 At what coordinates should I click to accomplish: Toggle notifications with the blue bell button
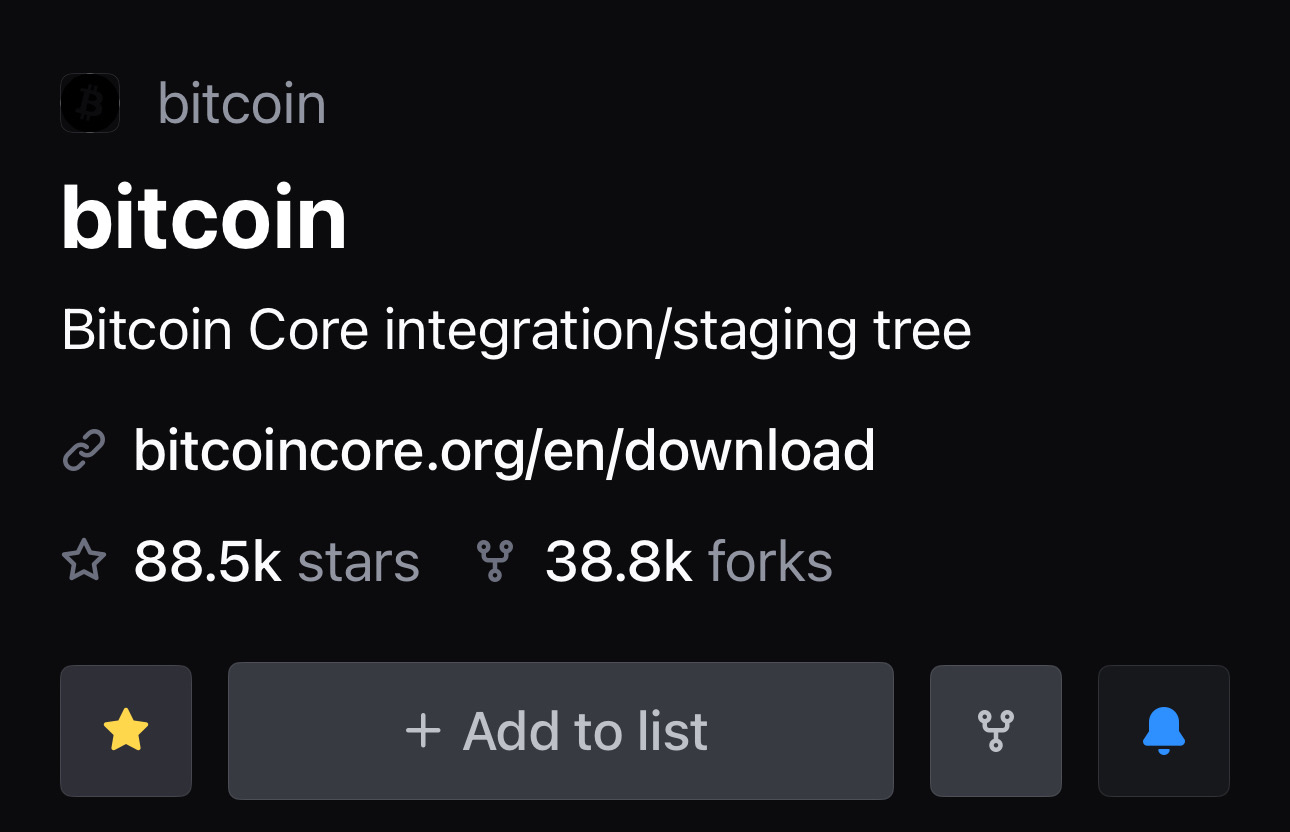point(1164,731)
